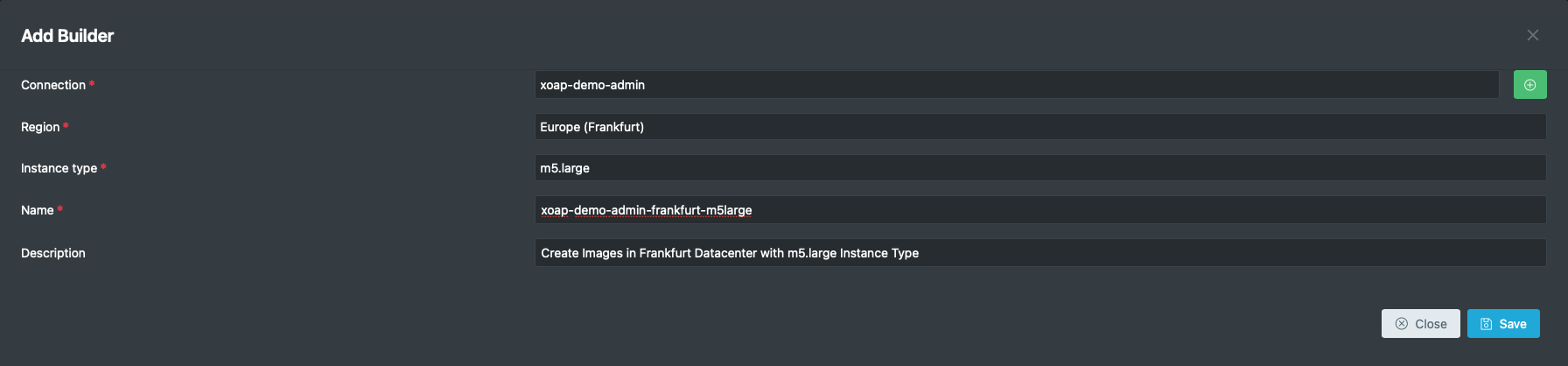Save the builder with the Save text
The width and height of the screenshot is (1568, 366).
click(x=1513, y=324)
